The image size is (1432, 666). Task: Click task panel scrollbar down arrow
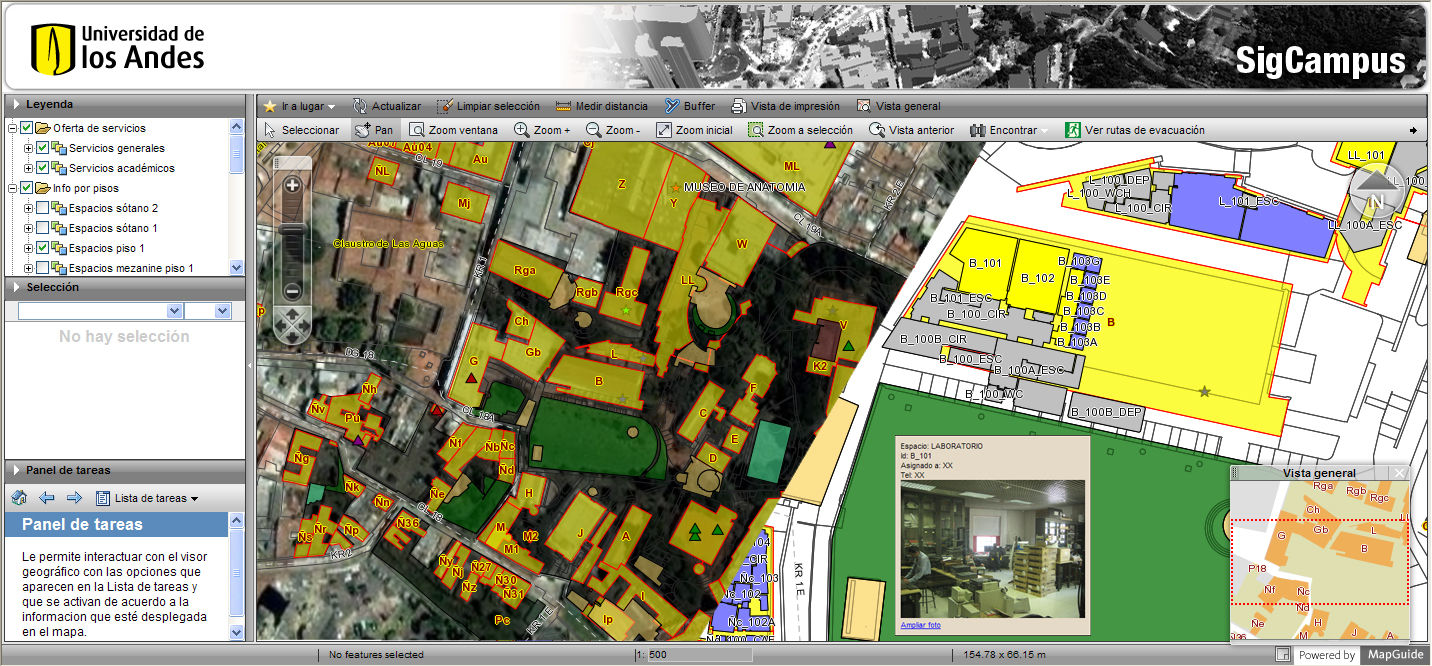pos(237,633)
